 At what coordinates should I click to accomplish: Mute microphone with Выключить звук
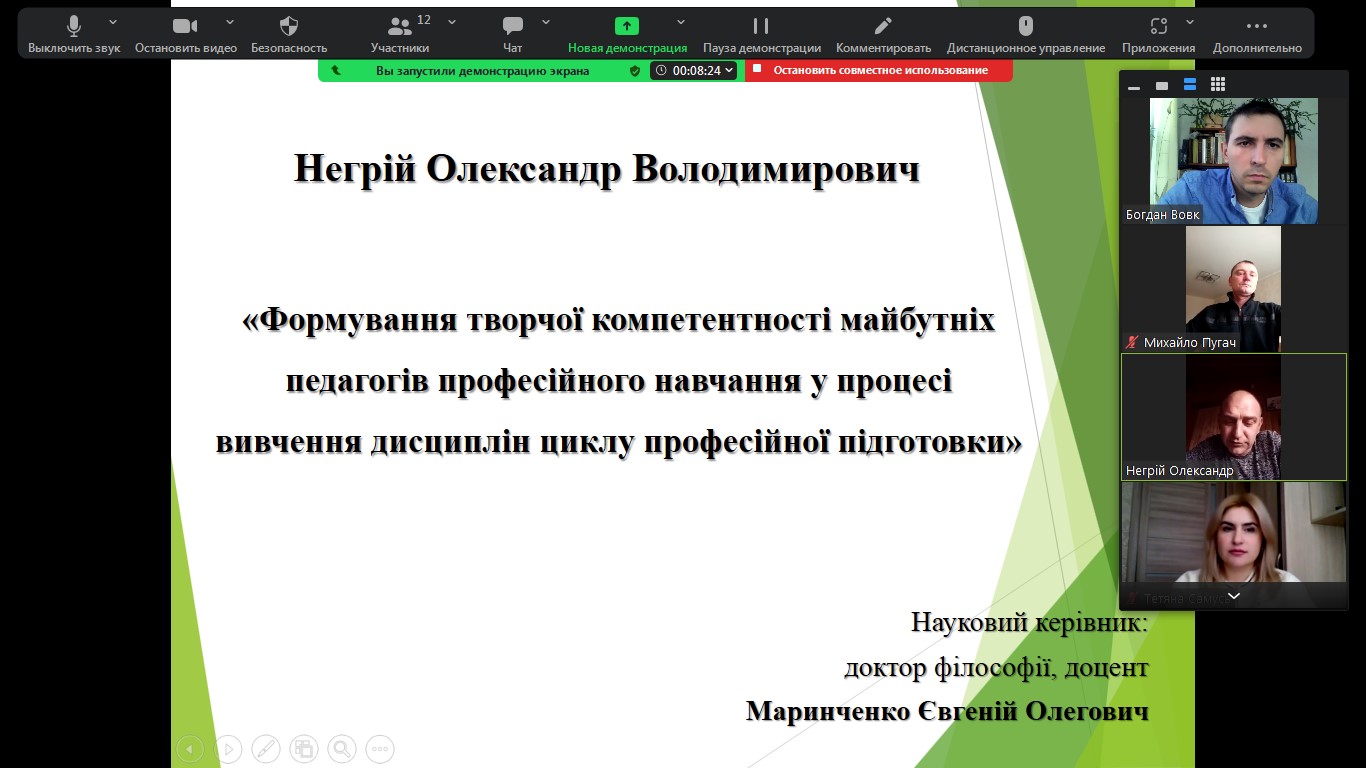coord(74,34)
